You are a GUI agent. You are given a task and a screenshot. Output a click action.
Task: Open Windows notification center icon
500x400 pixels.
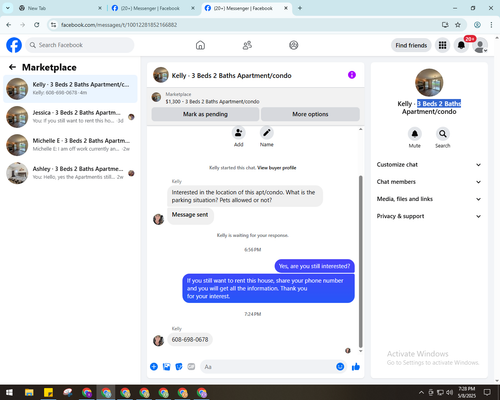click(487, 392)
